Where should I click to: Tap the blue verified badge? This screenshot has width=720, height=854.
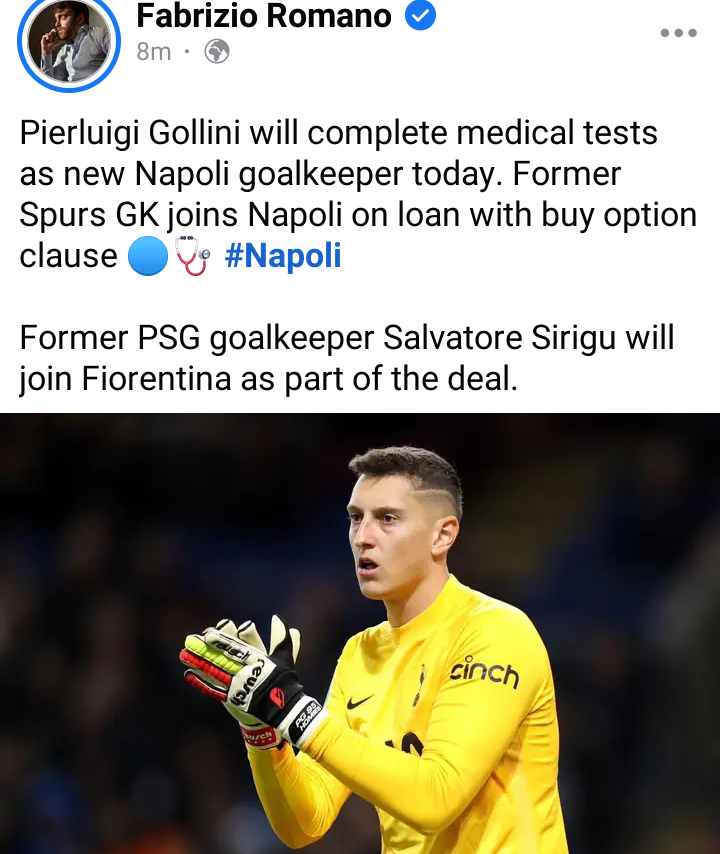coord(420,15)
